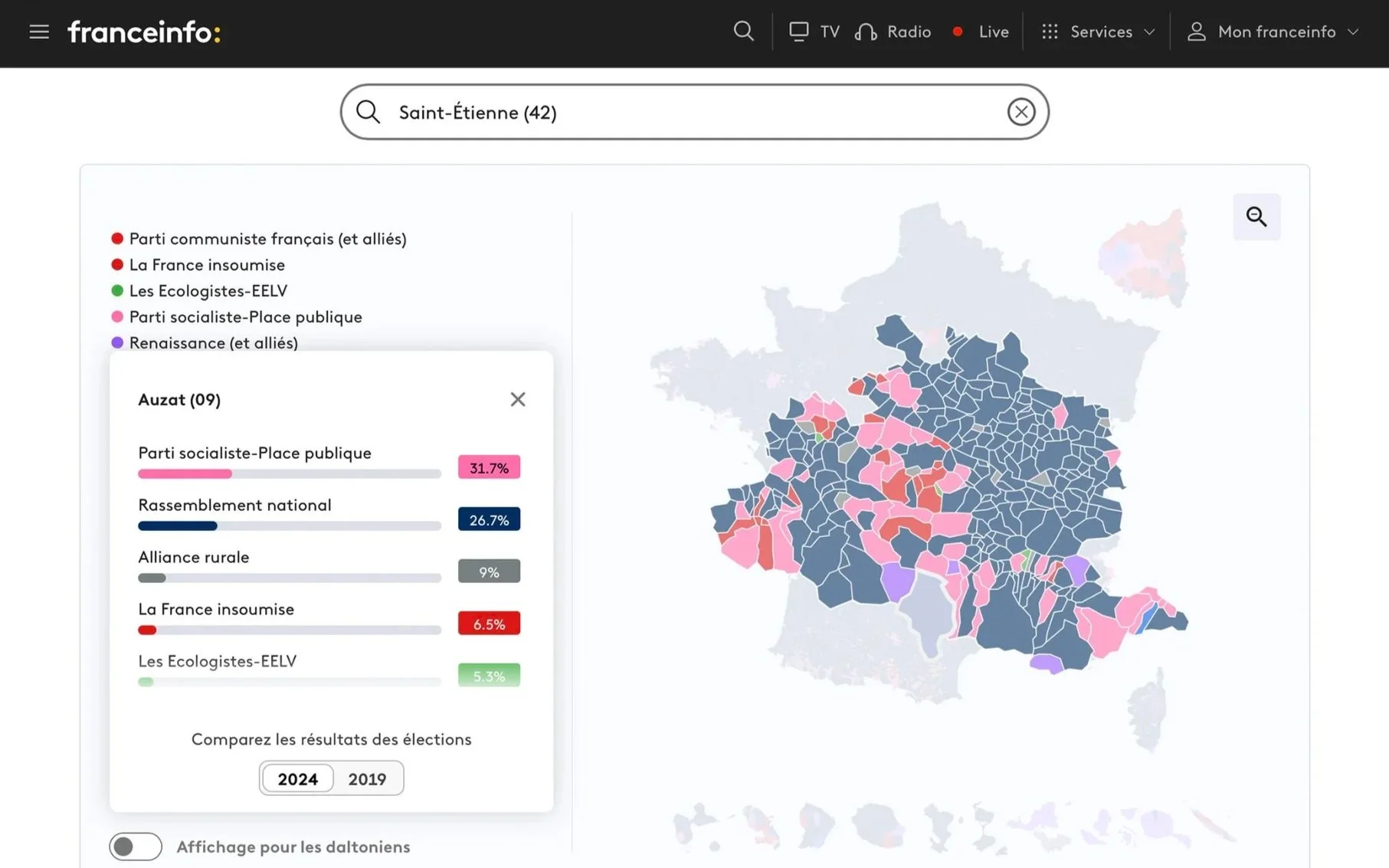The image size is (1389, 868).
Task: Click Parti communiste français red legend dot
Action: coord(117,238)
